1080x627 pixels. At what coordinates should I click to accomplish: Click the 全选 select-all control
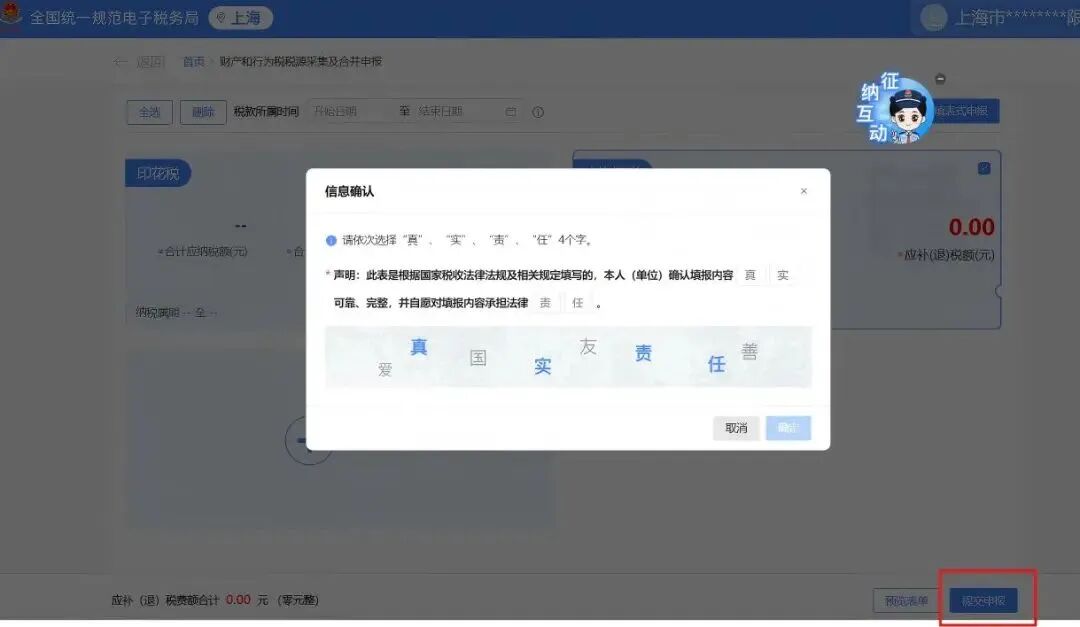(148, 112)
